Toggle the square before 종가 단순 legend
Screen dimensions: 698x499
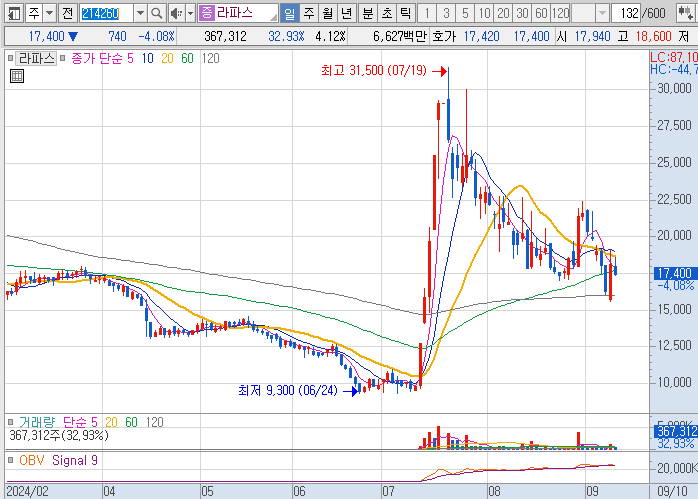tap(63, 58)
